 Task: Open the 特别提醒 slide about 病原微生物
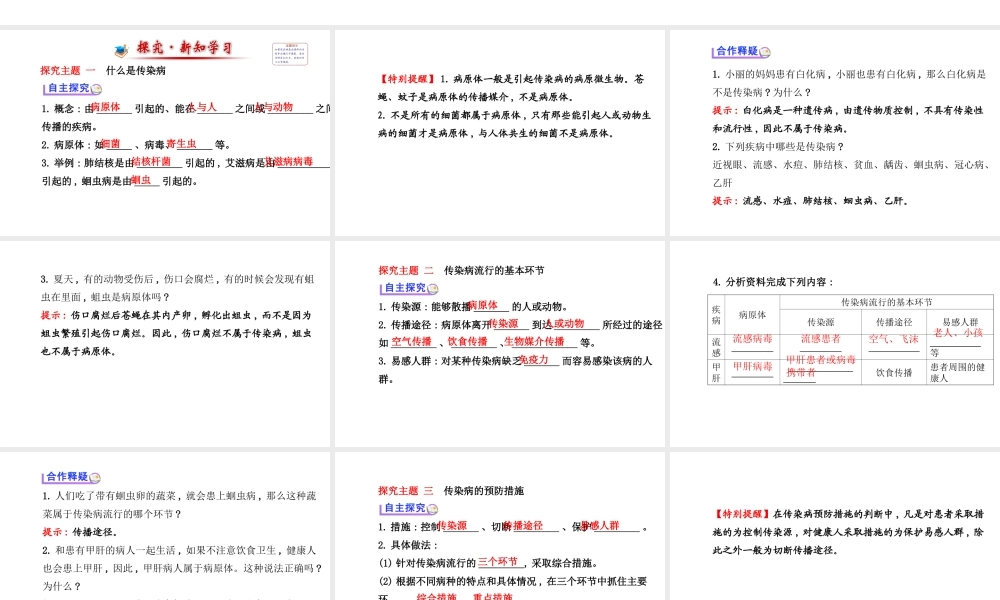500,133
